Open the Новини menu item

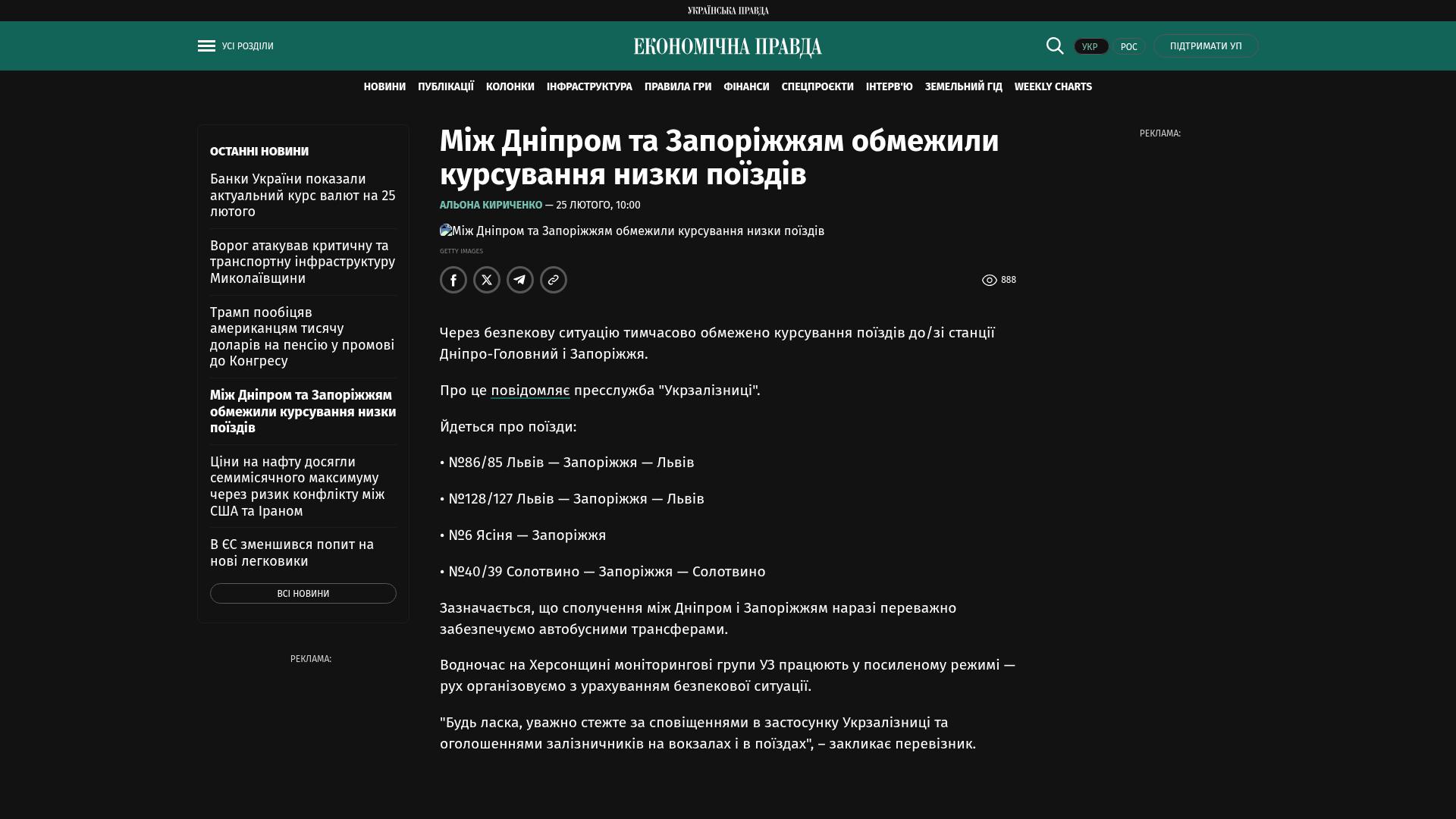point(384,87)
